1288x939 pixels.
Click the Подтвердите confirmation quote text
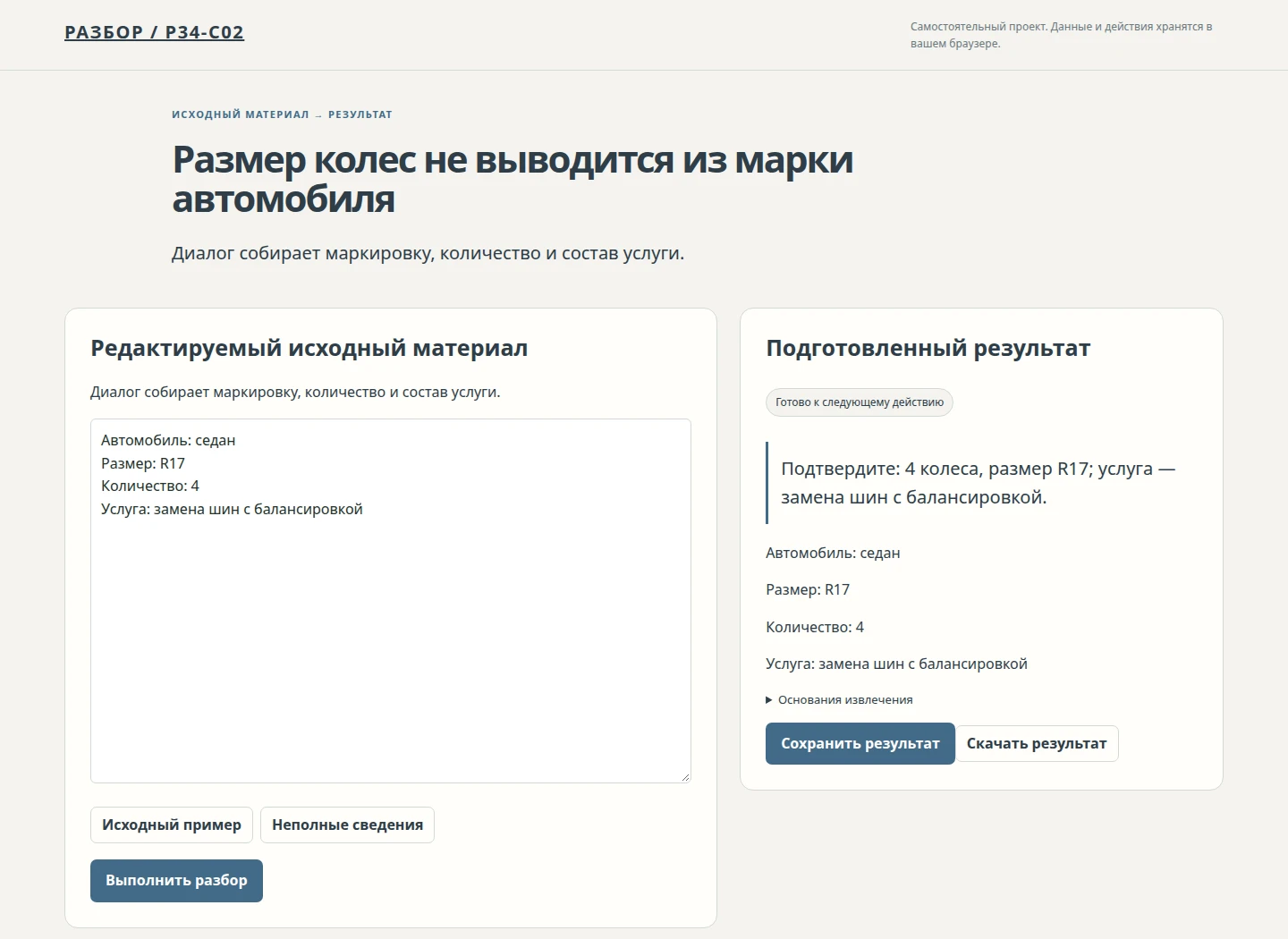coord(978,483)
